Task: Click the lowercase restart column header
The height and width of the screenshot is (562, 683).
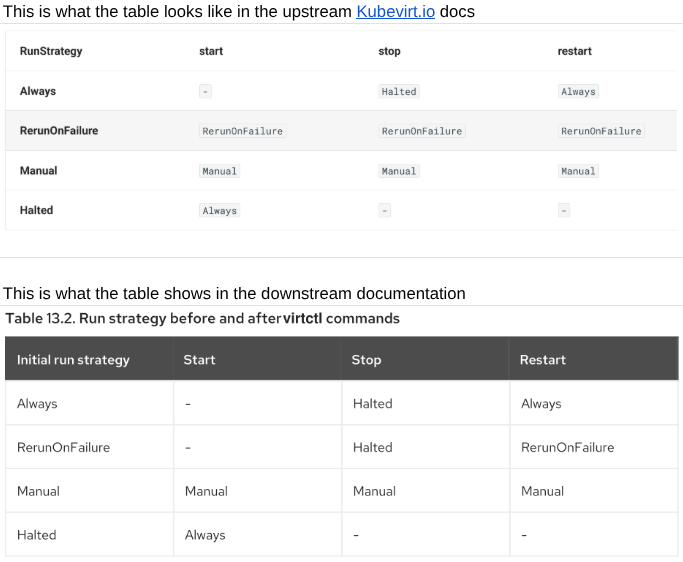Action: point(574,51)
